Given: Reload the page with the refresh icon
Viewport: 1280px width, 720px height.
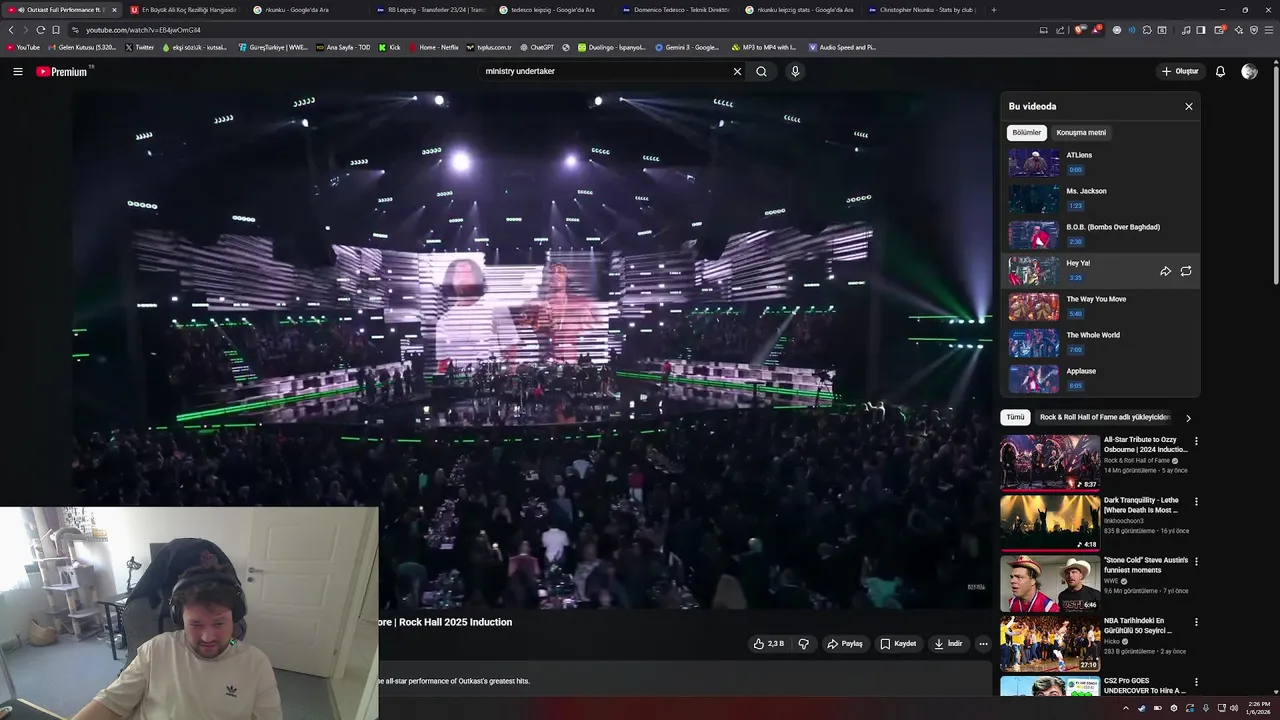Looking at the screenshot, I should [x=40, y=30].
